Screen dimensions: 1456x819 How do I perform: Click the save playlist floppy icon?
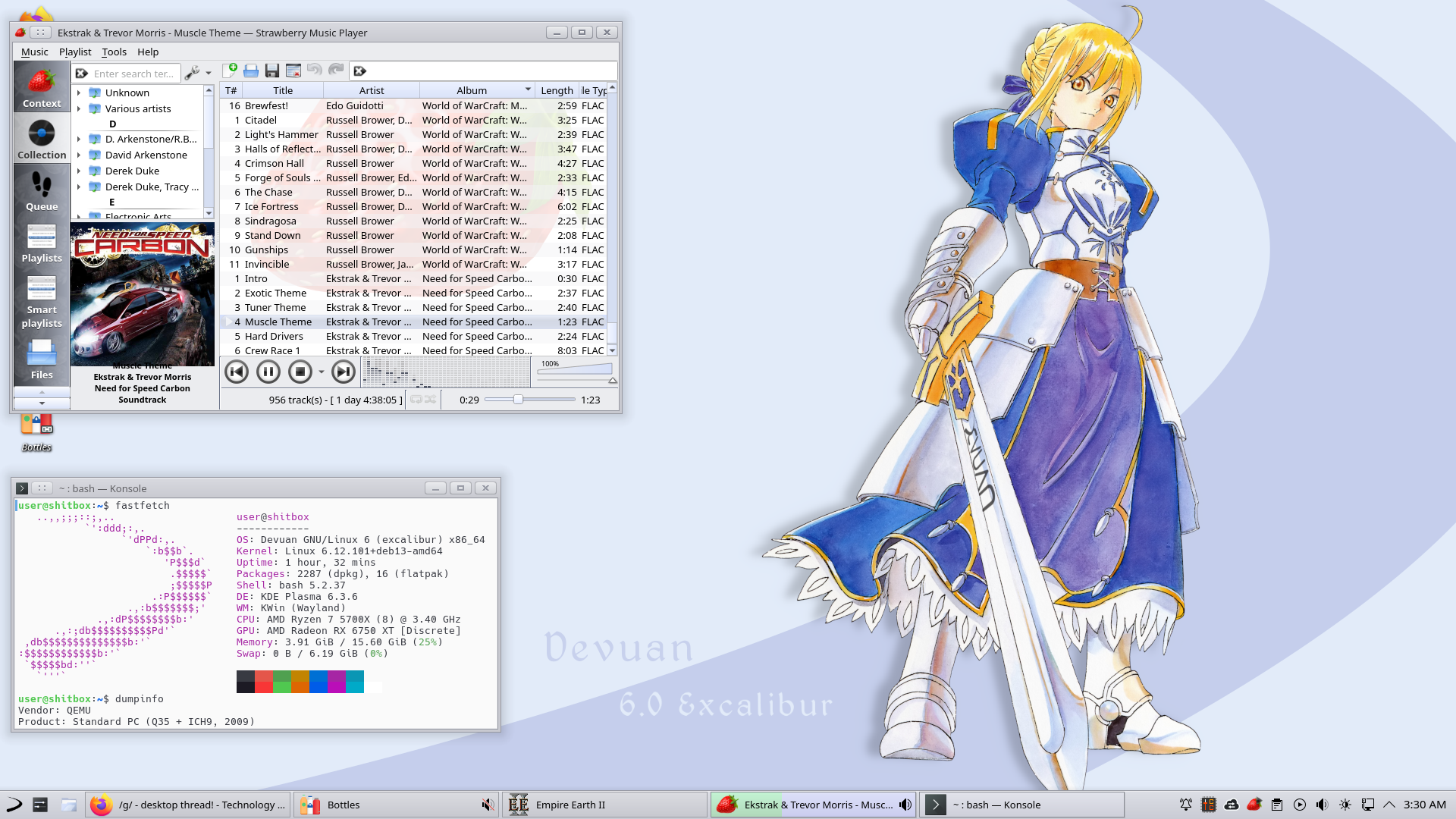(272, 71)
